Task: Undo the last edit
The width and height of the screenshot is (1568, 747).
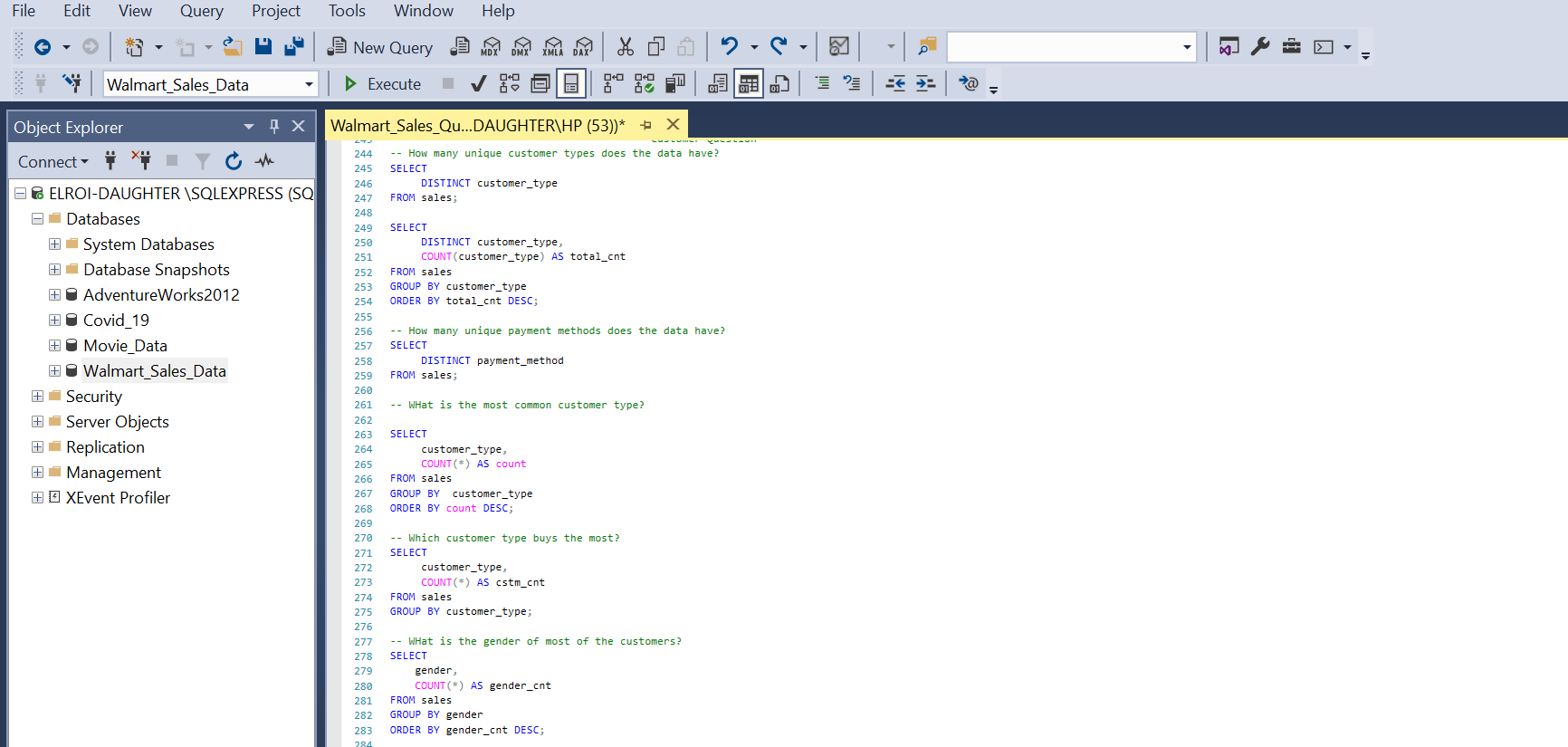Action: coord(730,46)
